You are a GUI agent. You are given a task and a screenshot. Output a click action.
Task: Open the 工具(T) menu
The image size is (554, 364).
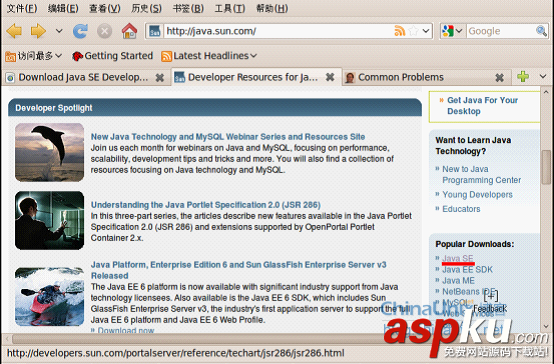(x=230, y=8)
